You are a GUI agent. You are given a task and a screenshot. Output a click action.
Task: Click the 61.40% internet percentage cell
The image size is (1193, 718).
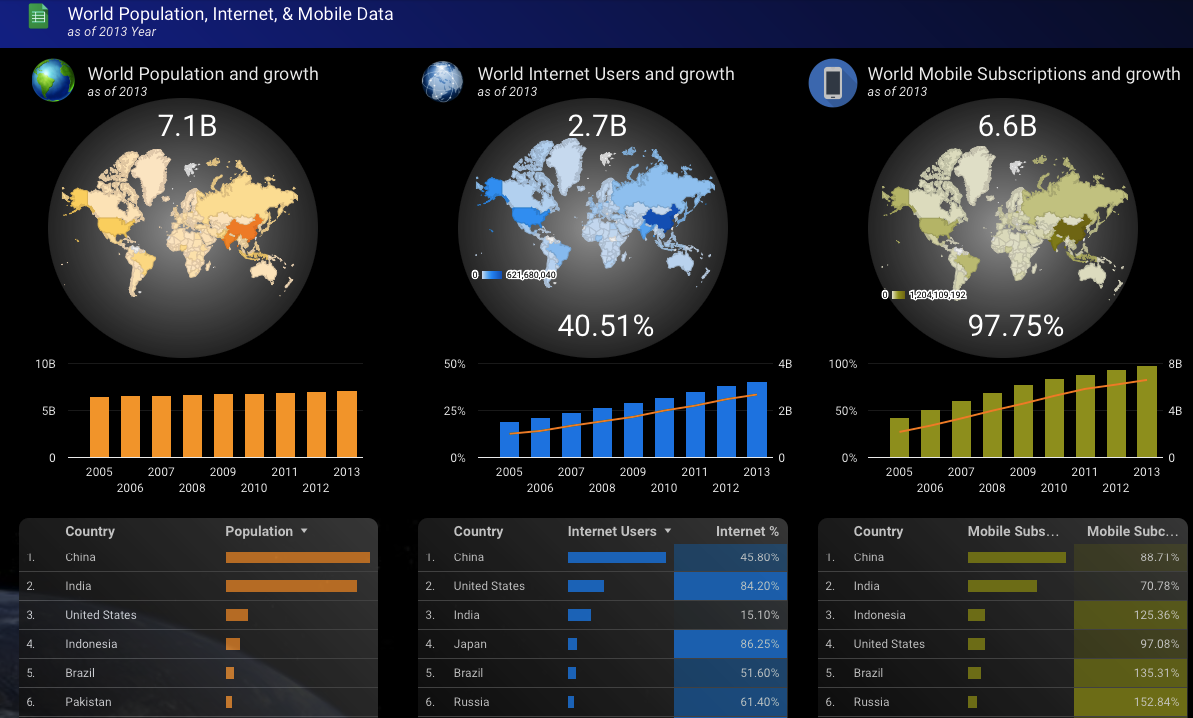pos(730,701)
